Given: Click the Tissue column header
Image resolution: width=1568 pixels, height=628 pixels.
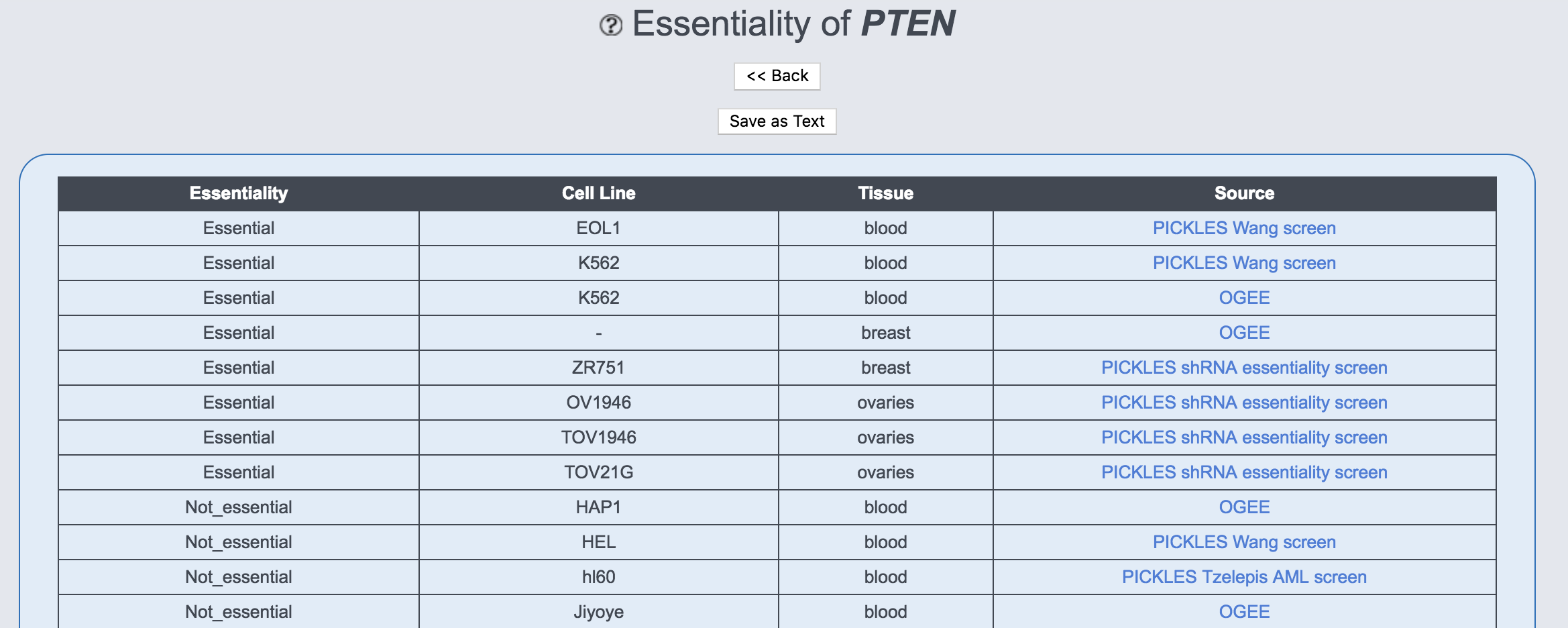Looking at the screenshot, I should [885, 193].
